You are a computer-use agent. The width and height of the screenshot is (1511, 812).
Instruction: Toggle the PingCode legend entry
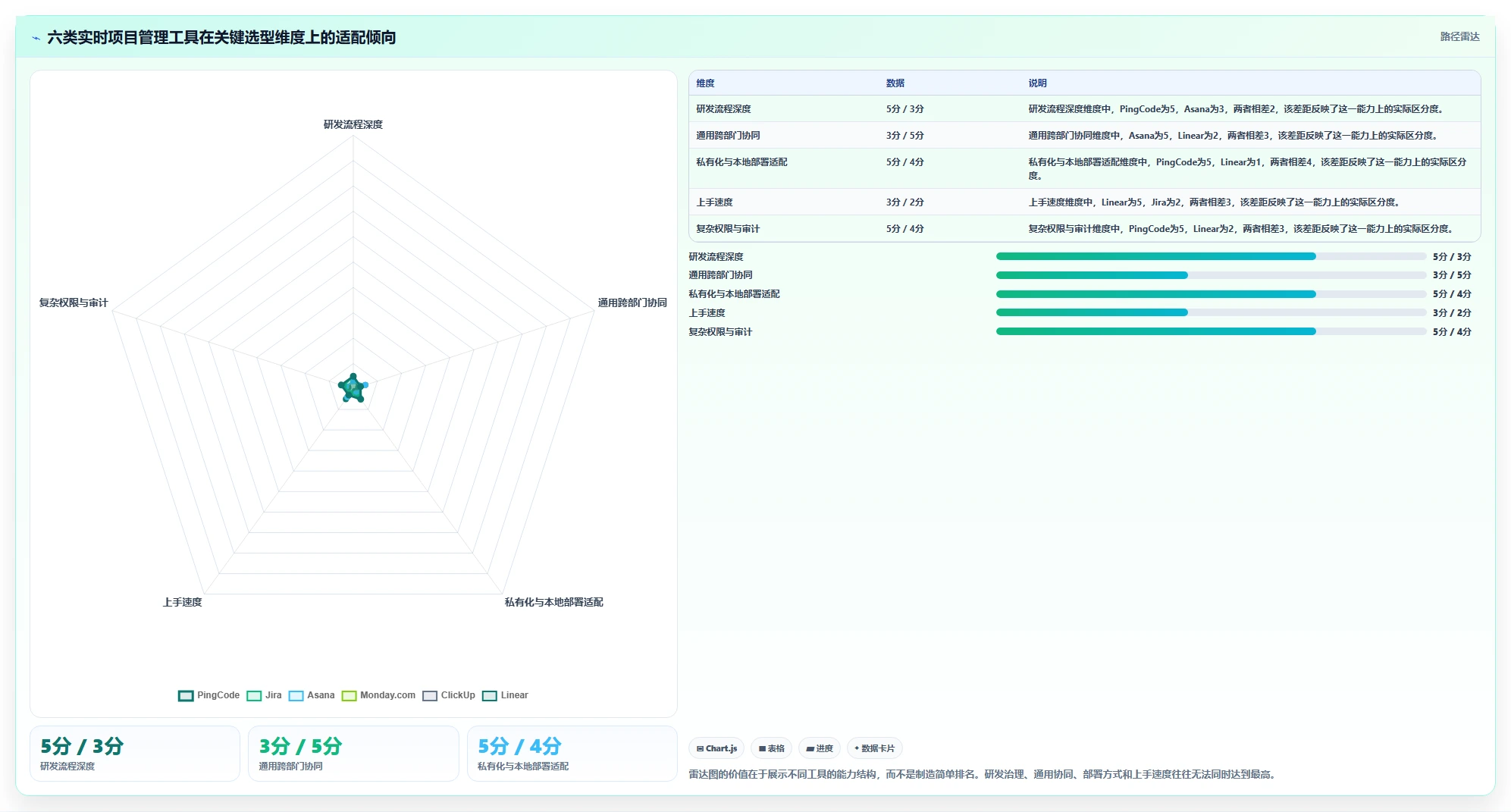pyautogui.click(x=208, y=695)
